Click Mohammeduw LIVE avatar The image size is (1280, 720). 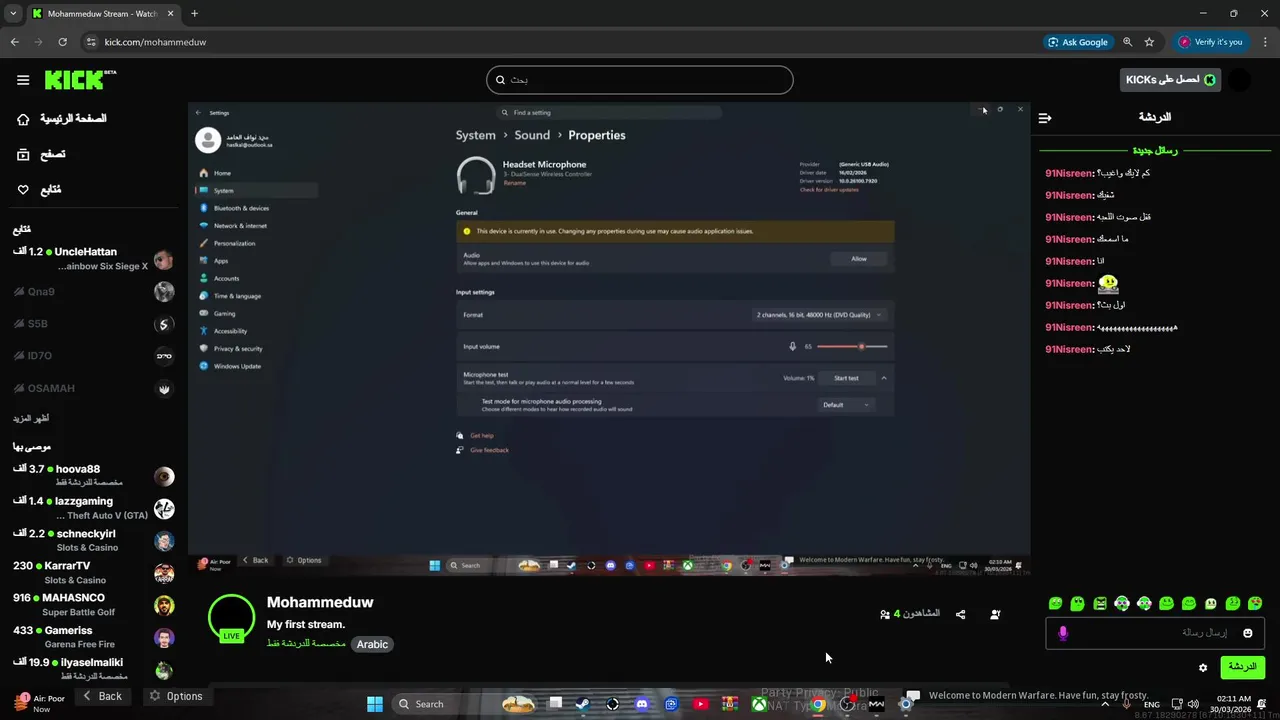pos(231,618)
